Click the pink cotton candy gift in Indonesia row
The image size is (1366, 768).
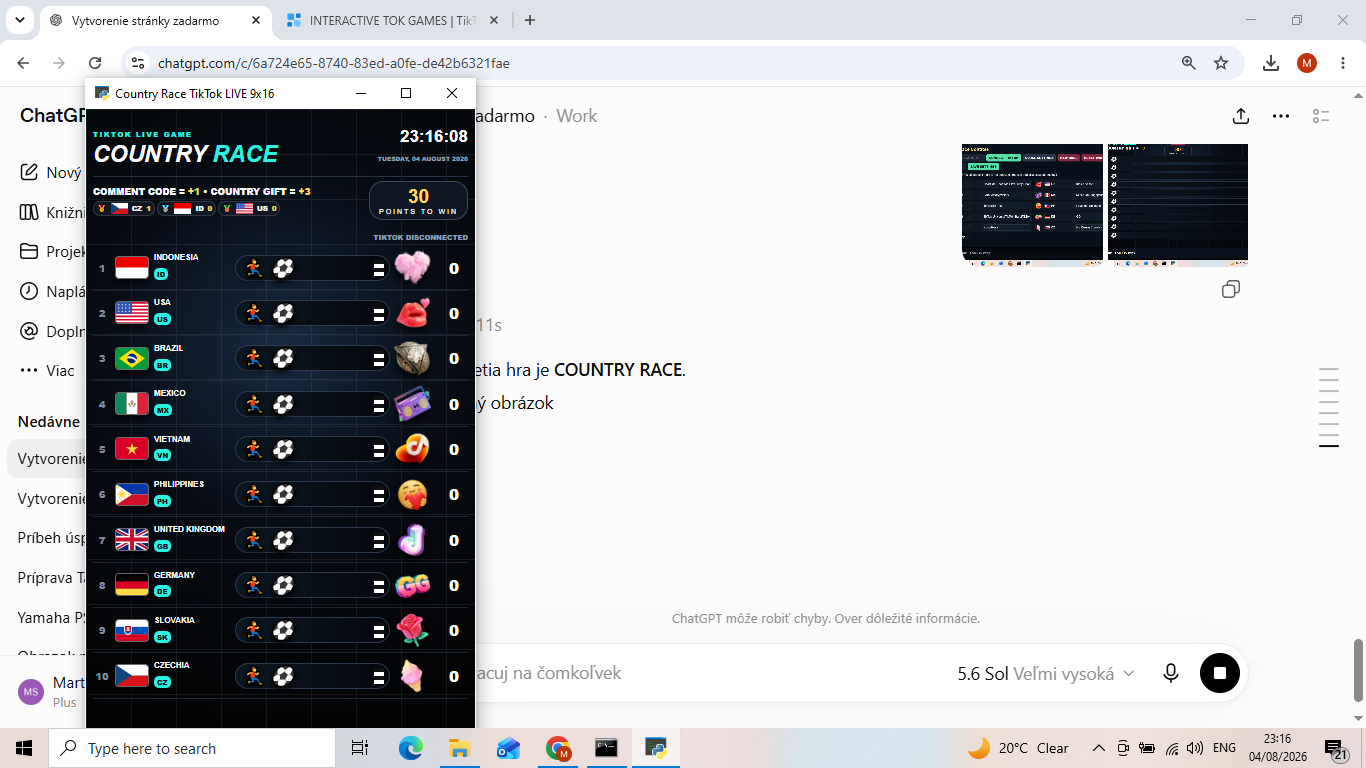pyautogui.click(x=412, y=268)
